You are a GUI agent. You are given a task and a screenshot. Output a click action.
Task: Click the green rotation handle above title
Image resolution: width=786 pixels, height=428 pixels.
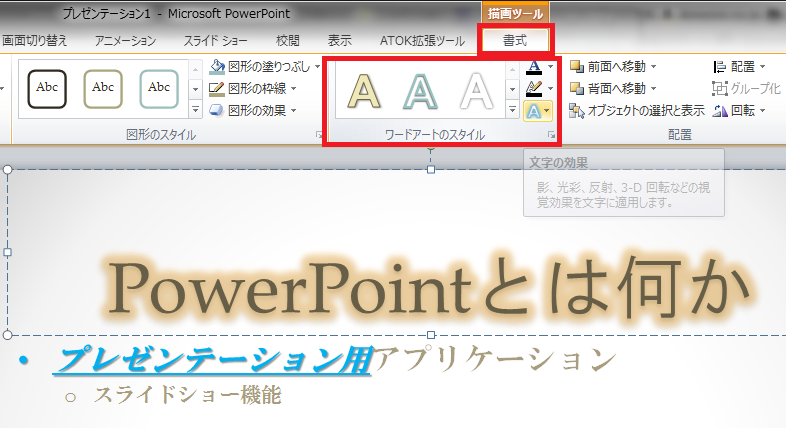[x=431, y=149]
